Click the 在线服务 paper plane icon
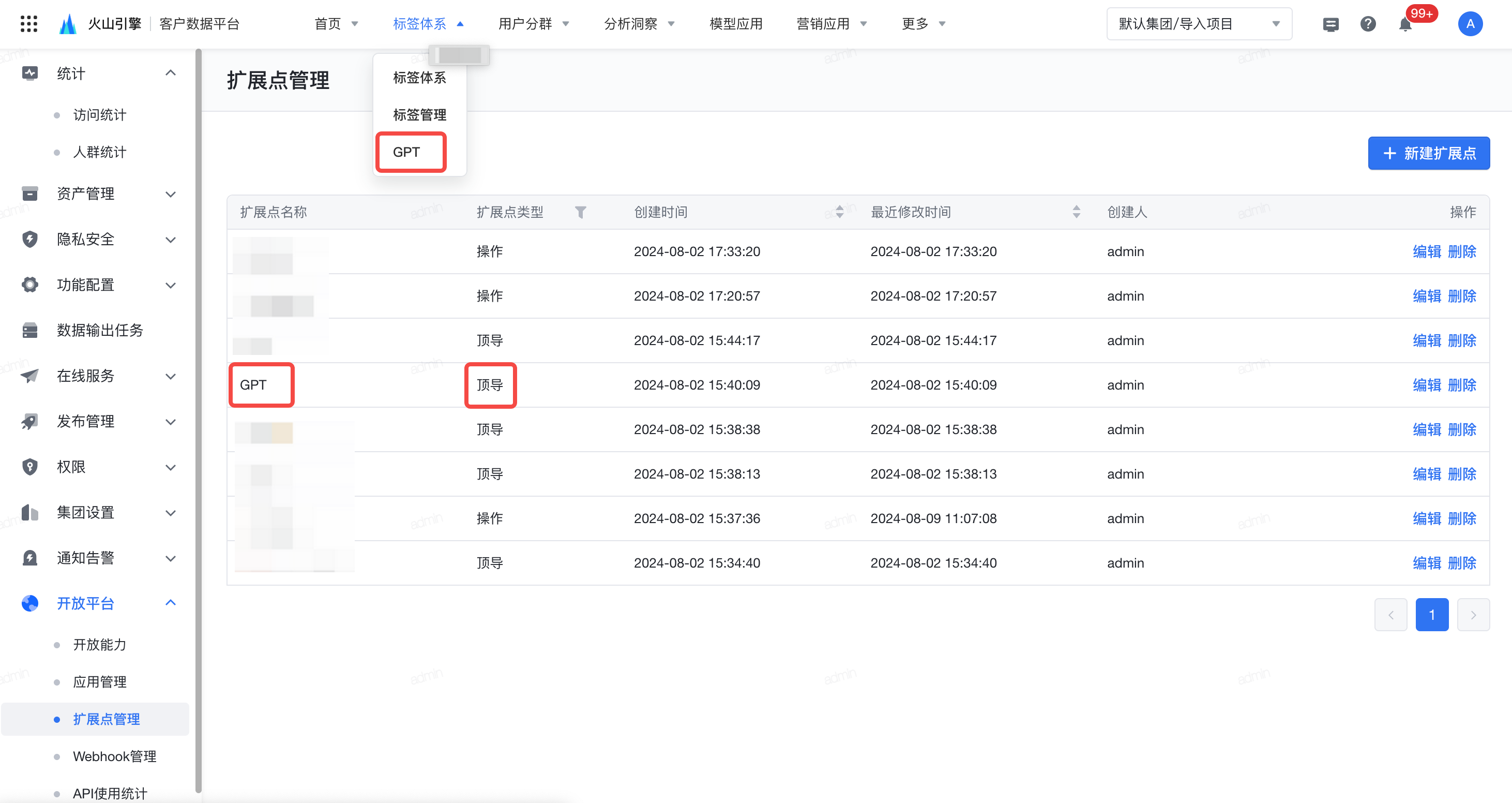This screenshot has height=803, width=1512. (30, 375)
